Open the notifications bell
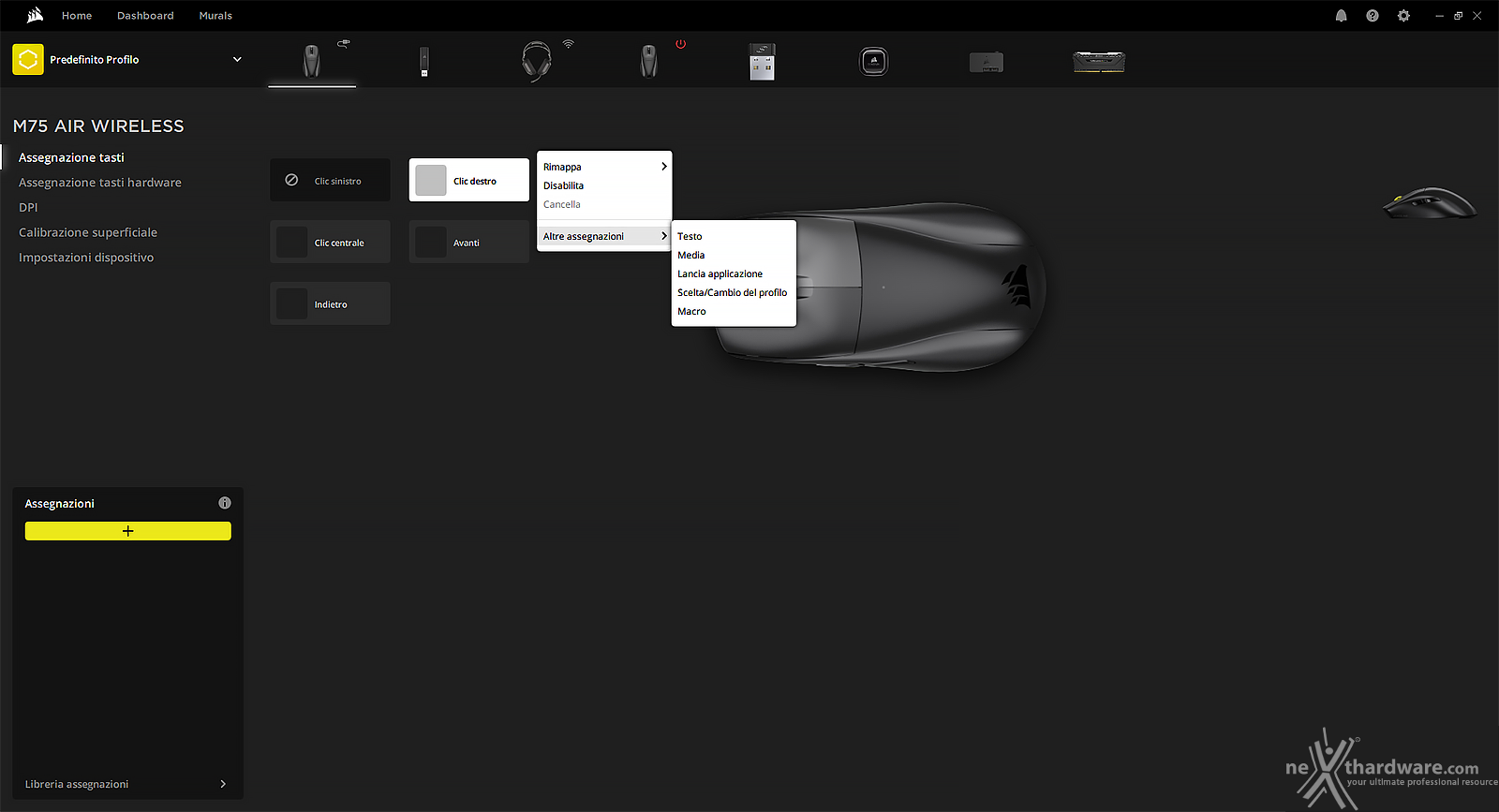Viewport: 1499px width, 812px height. pos(1342,16)
